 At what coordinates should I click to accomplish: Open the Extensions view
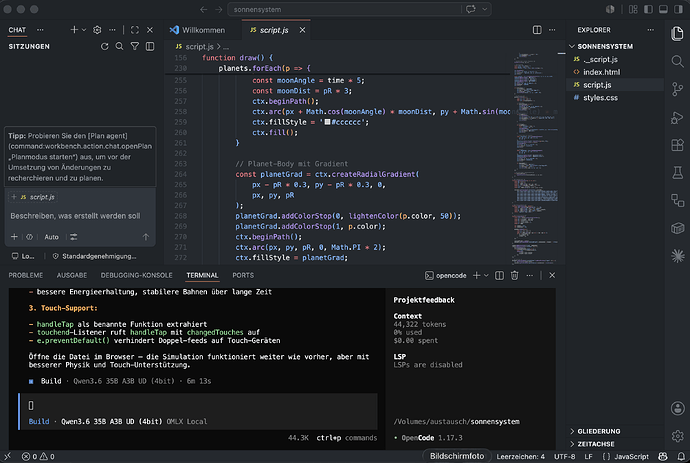click(677, 145)
